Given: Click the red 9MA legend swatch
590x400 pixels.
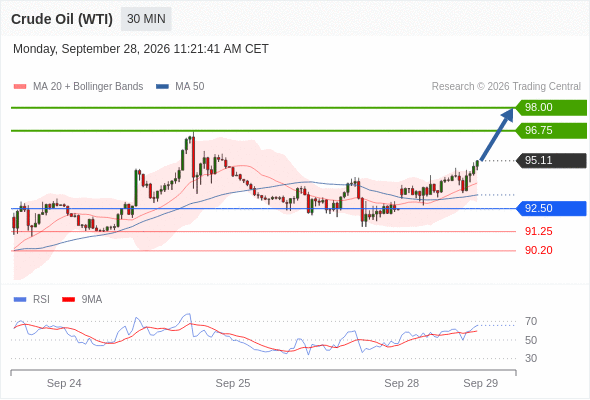Looking at the screenshot, I should 68,300.
